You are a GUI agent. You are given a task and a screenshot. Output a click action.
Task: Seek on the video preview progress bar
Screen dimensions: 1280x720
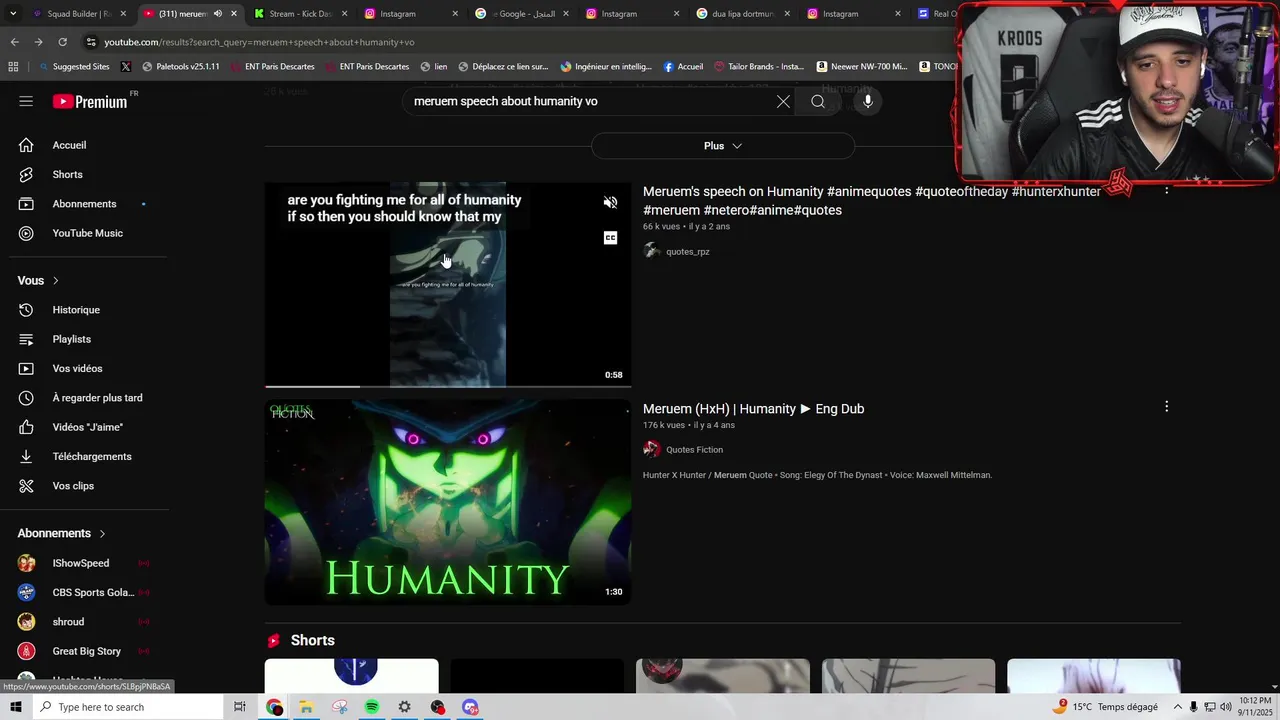coord(448,386)
